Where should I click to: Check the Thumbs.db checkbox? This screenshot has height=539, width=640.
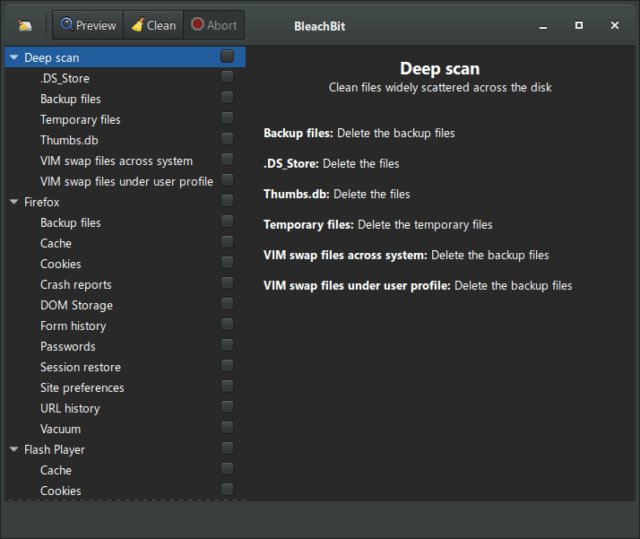(x=227, y=138)
